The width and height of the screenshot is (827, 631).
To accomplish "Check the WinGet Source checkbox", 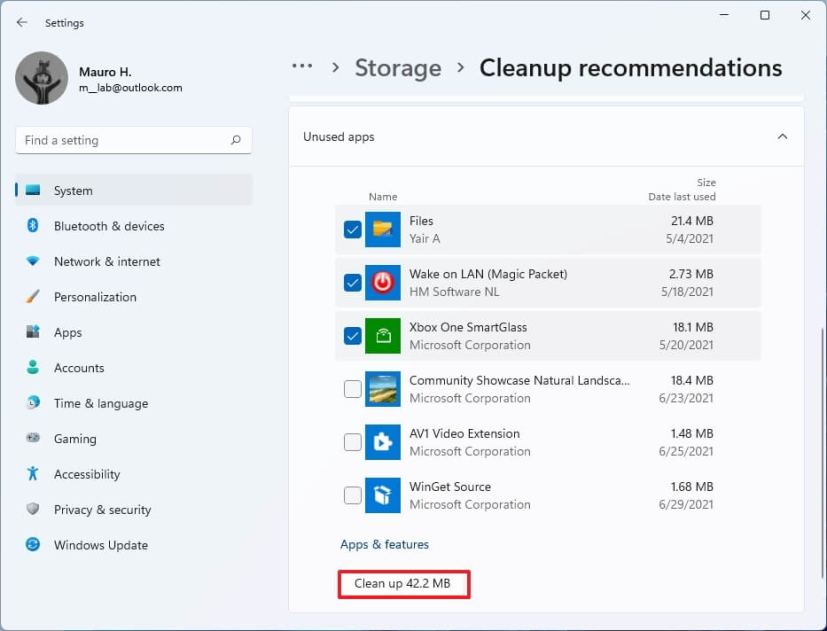I will tap(352, 495).
